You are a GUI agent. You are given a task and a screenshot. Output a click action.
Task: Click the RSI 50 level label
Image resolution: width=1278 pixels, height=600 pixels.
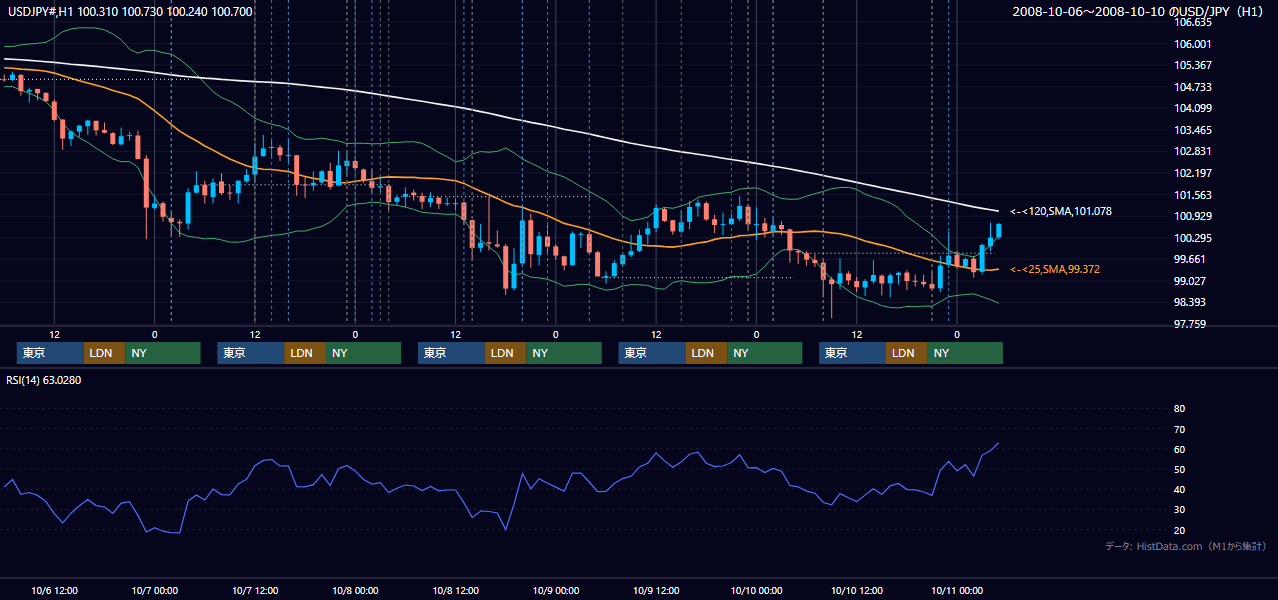1179,469
